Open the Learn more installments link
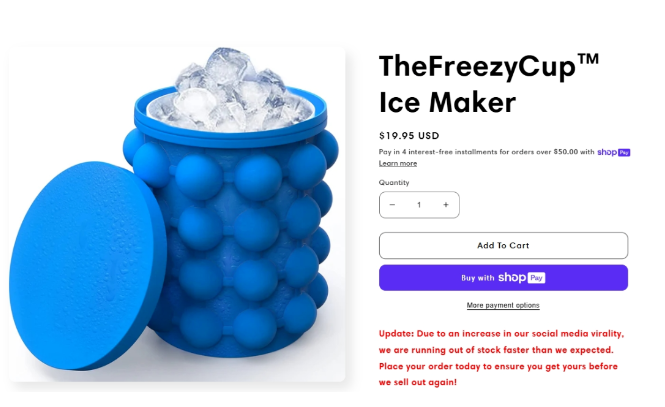Viewport: 665px width, 407px height. (x=398, y=164)
